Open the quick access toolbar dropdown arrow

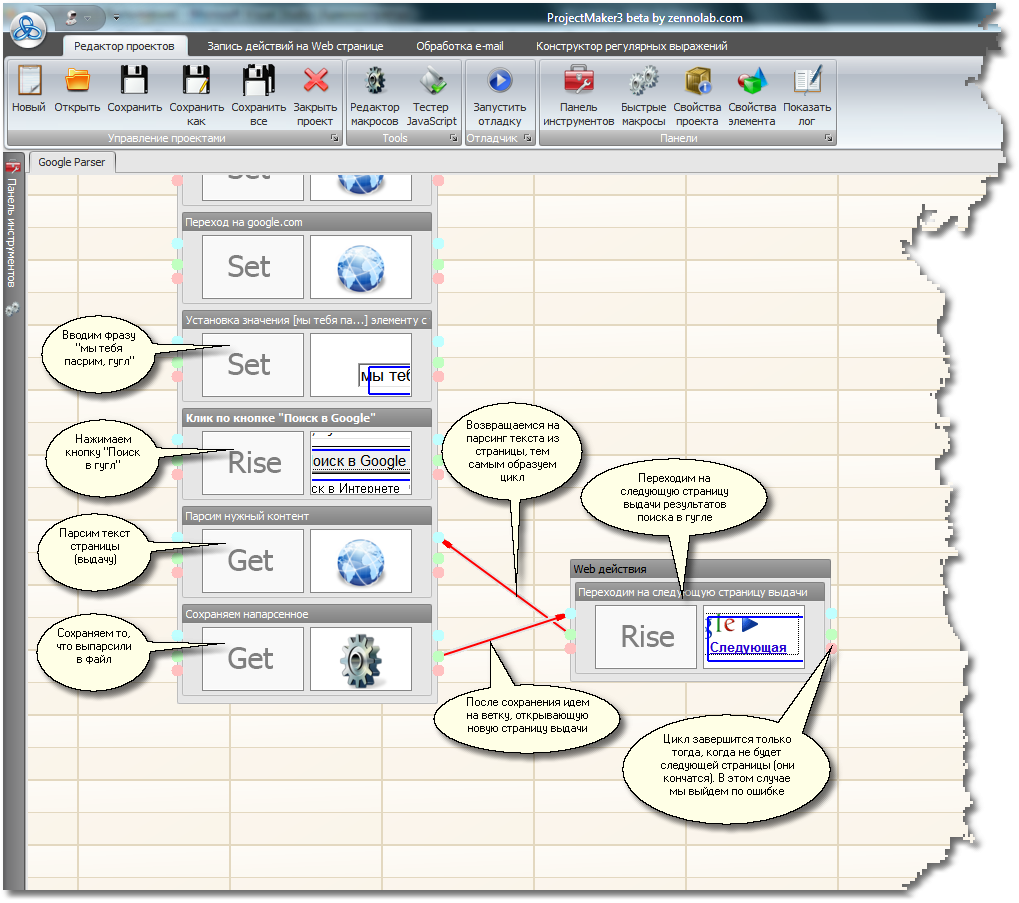[116, 18]
